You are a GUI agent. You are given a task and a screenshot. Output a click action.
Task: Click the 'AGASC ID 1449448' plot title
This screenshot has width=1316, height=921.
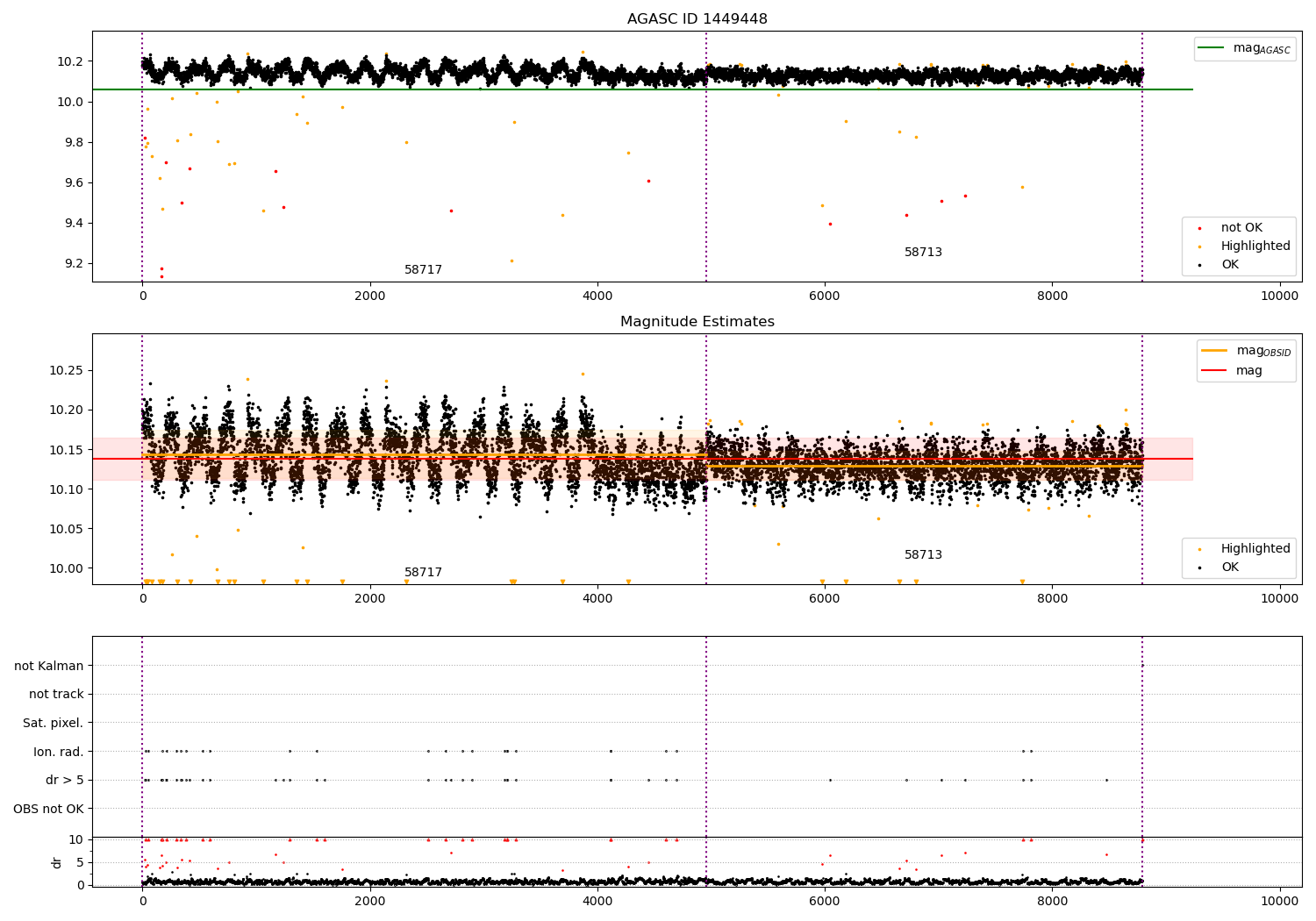(x=697, y=19)
